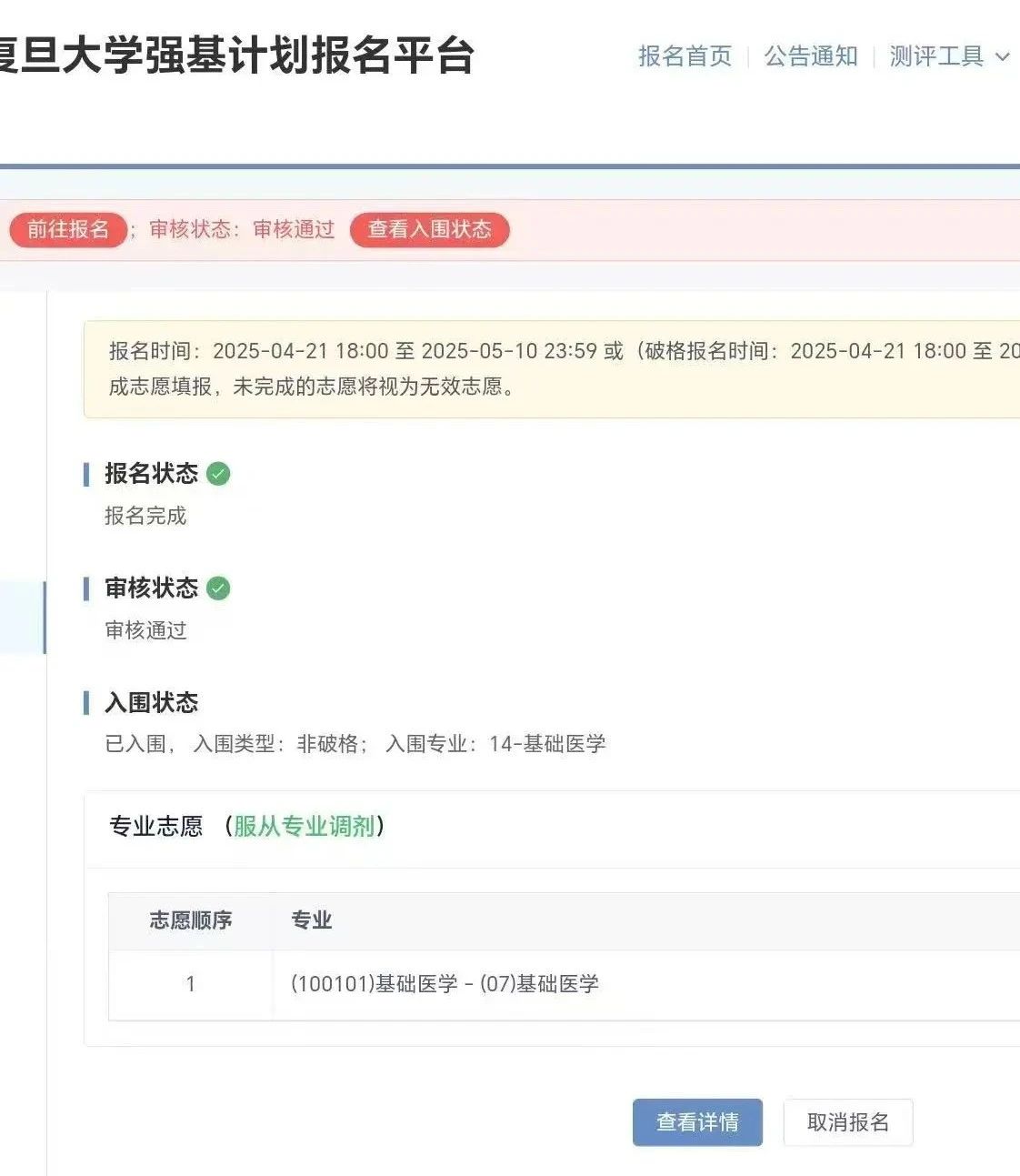This screenshot has height=1176, width=1020.
Task: Click the 报名完成 status text
Action: (145, 516)
